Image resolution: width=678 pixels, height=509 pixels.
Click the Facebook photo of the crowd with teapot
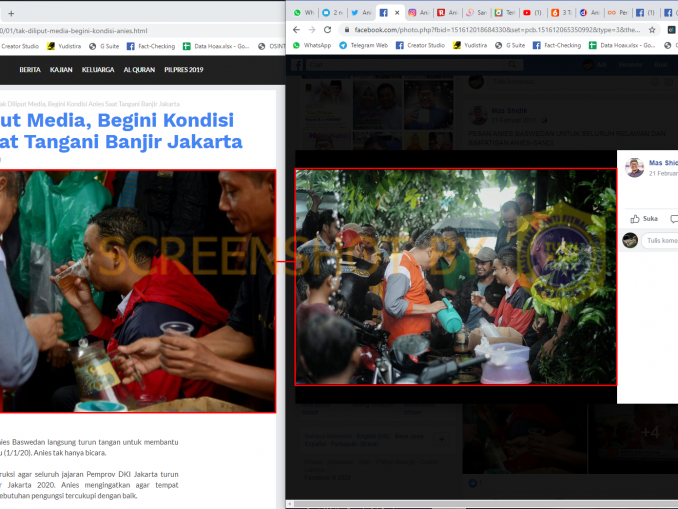tap(456, 277)
